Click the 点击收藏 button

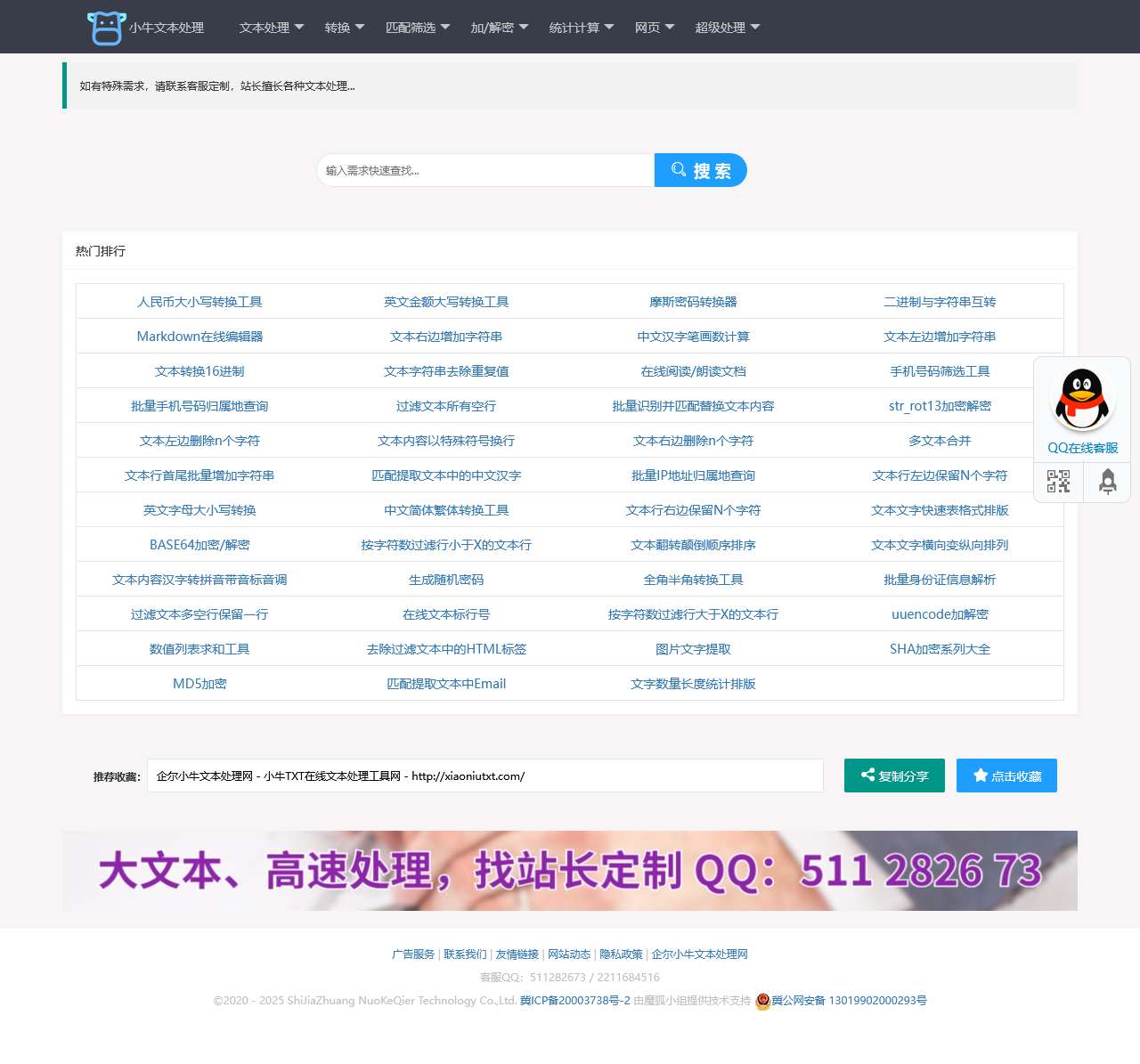(x=1006, y=775)
